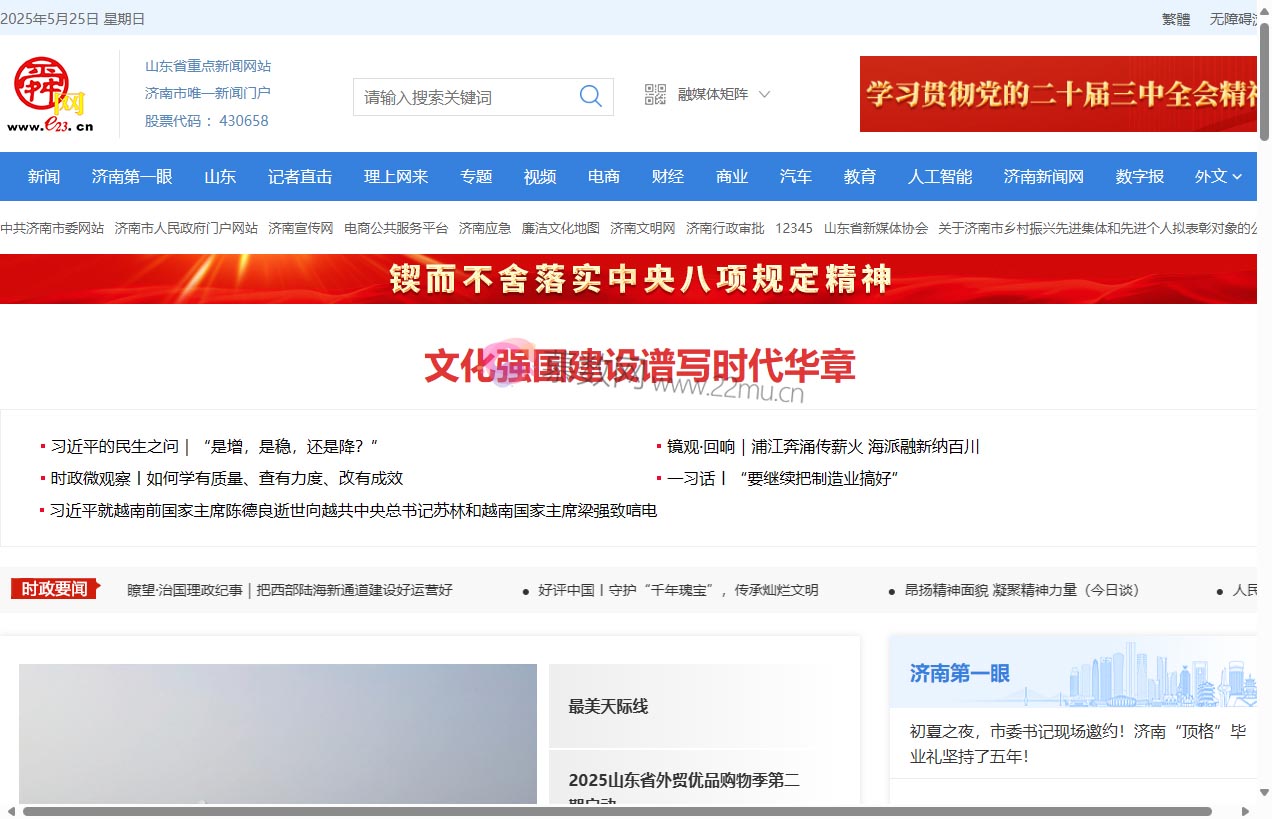Open the 数字报 section
The height and width of the screenshot is (819, 1272).
[x=1139, y=176]
